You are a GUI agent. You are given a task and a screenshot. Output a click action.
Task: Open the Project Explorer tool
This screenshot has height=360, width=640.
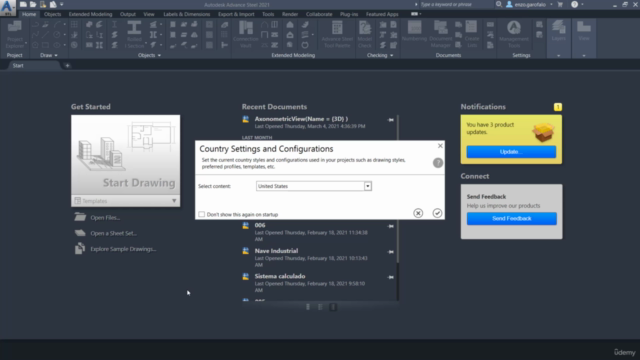pos(15,35)
